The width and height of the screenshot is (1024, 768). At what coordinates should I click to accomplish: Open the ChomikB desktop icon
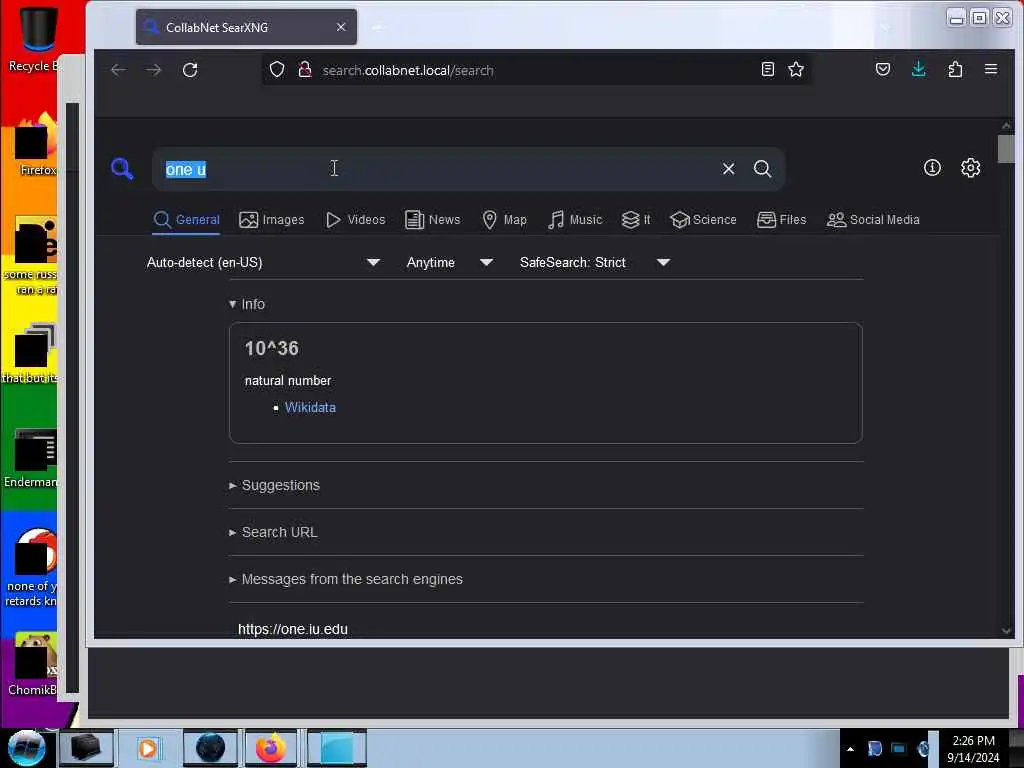(x=33, y=665)
